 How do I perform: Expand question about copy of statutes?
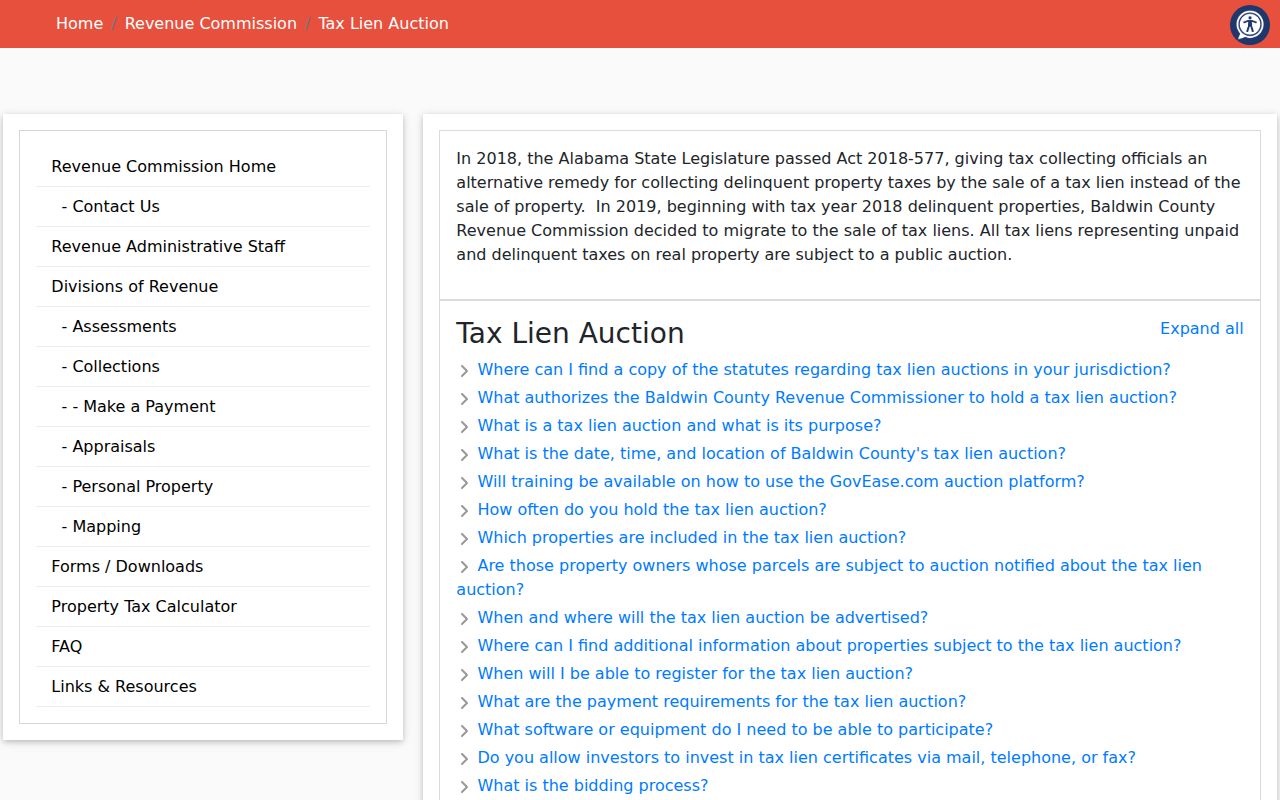(824, 369)
